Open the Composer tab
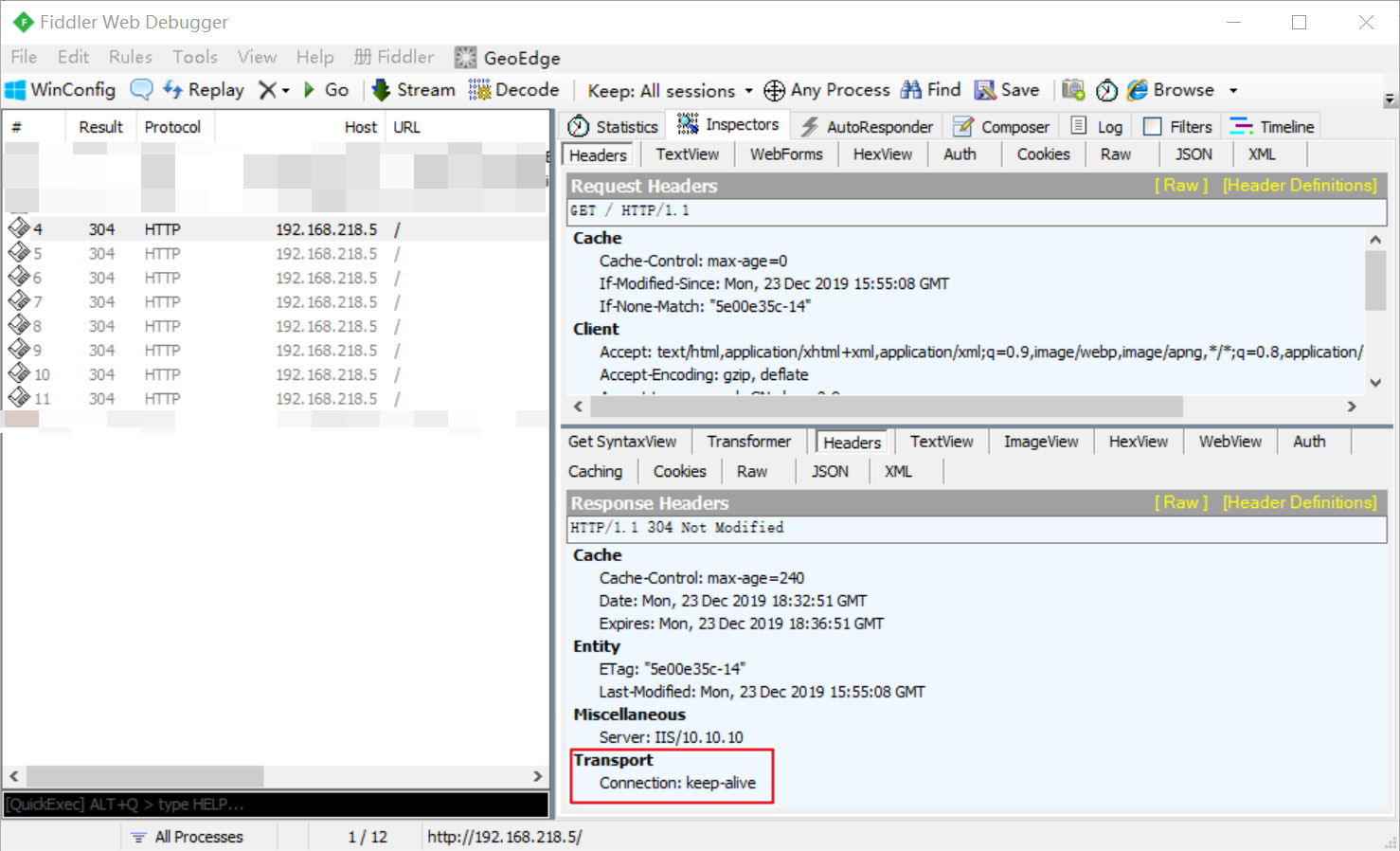The height and width of the screenshot is (851, 1400). [1001, 126]
